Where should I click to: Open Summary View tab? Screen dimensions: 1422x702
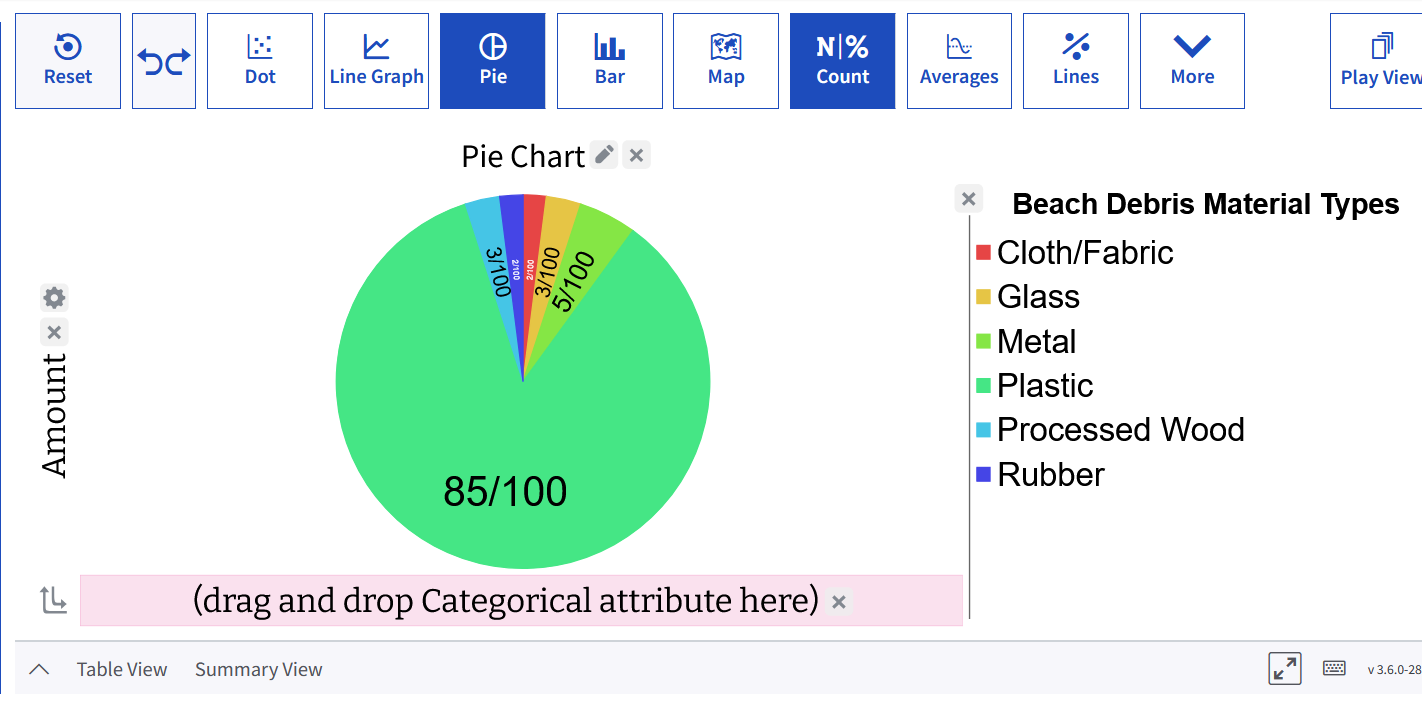(258, 670)
